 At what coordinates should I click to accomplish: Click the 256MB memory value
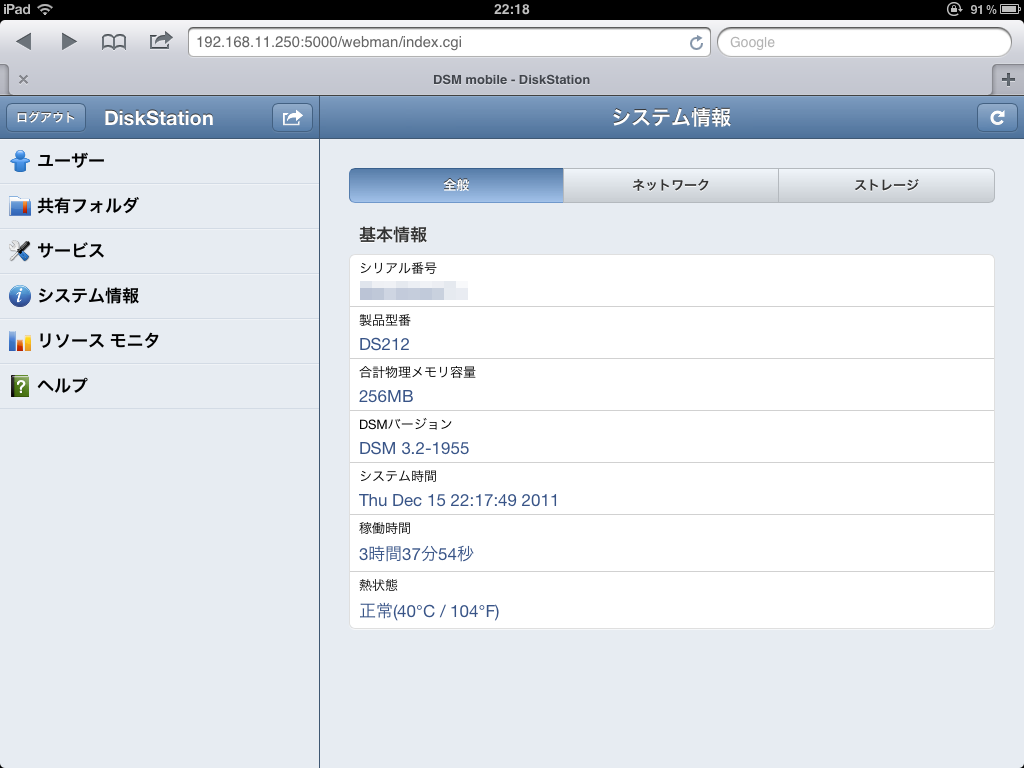(386, 396)
